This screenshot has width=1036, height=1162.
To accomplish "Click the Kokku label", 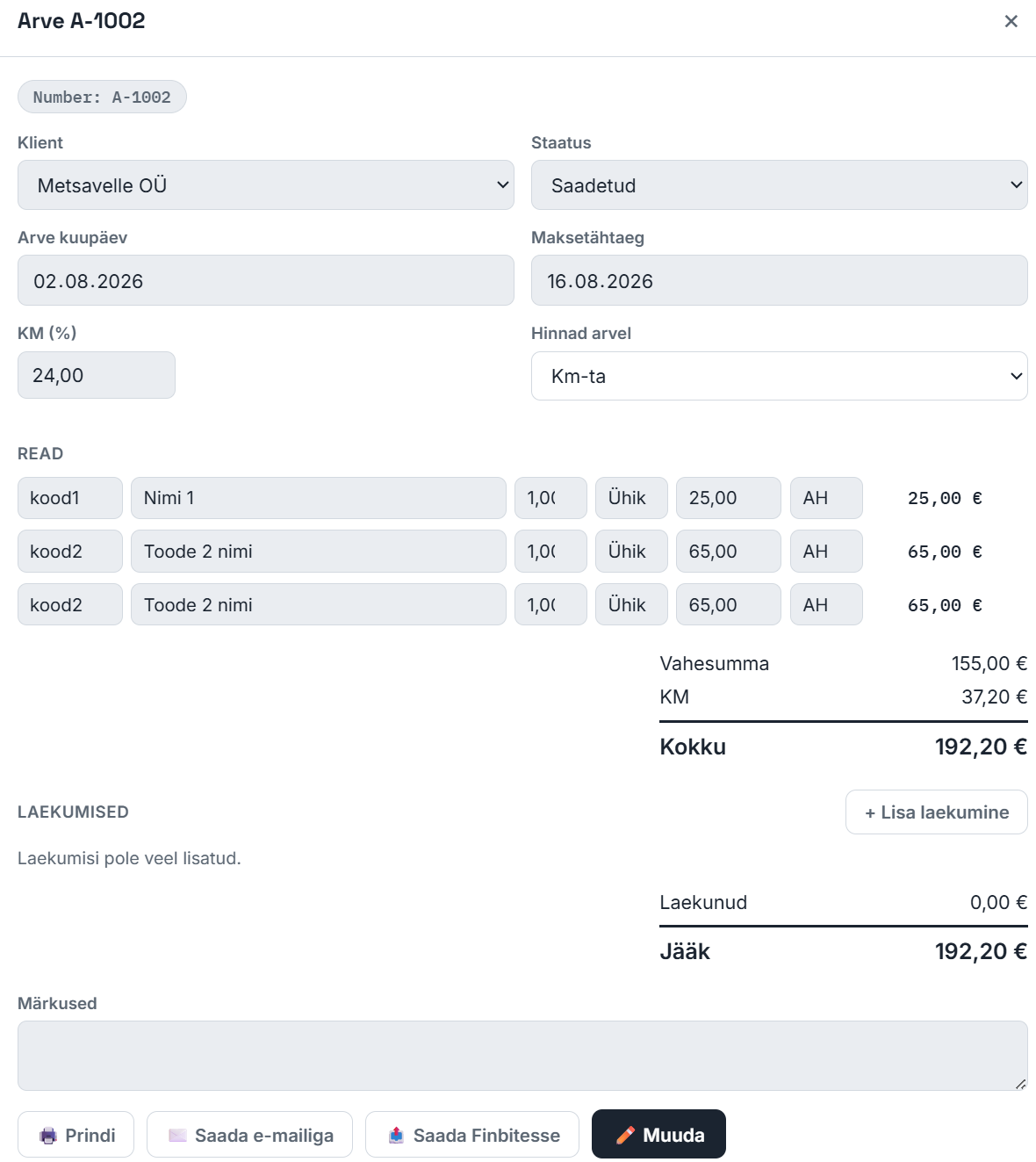I will coord(693,747).
